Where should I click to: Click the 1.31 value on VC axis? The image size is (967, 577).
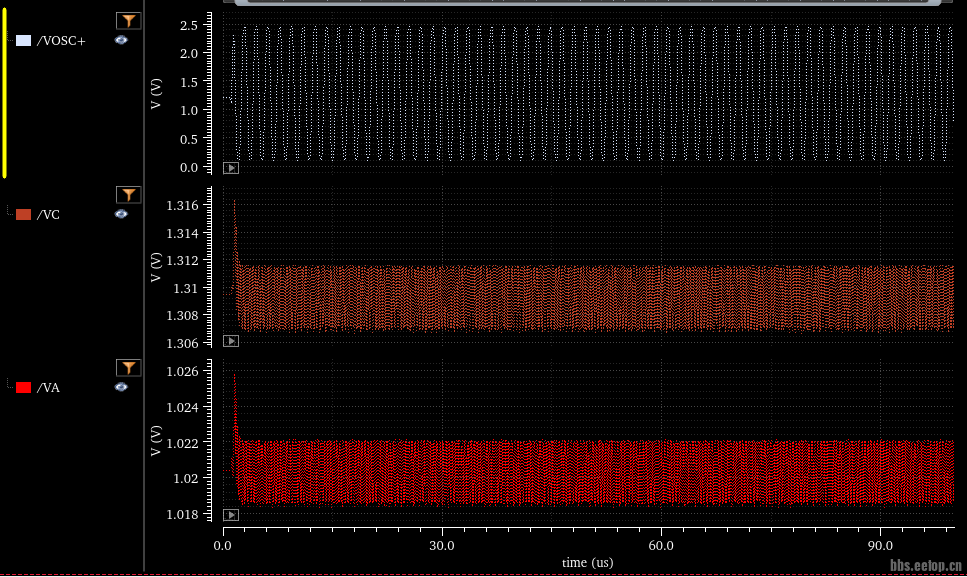186,288
